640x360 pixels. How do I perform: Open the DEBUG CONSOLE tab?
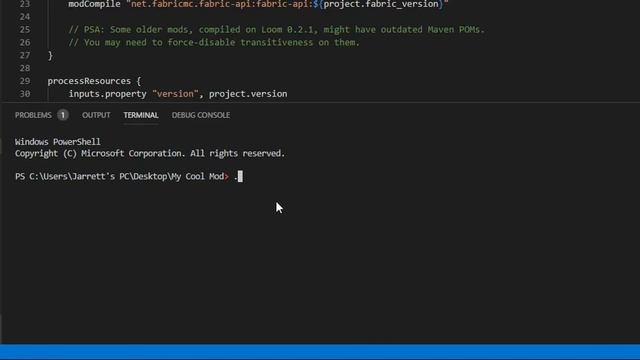[201, 115]
